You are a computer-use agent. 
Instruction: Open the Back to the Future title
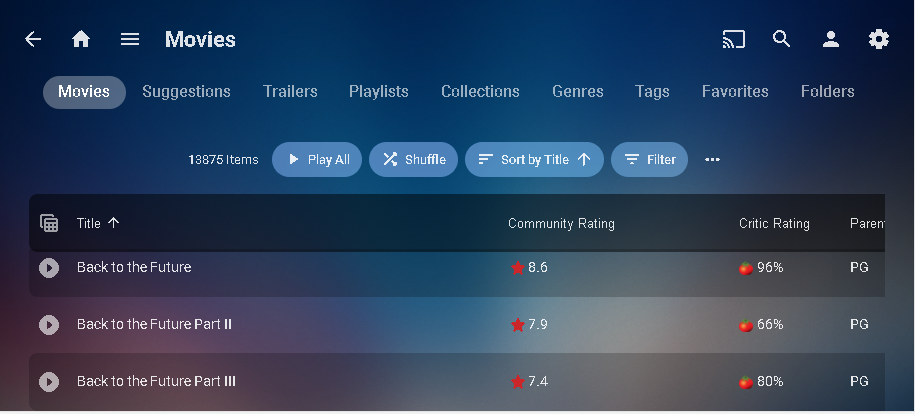[x=134, y=267]
